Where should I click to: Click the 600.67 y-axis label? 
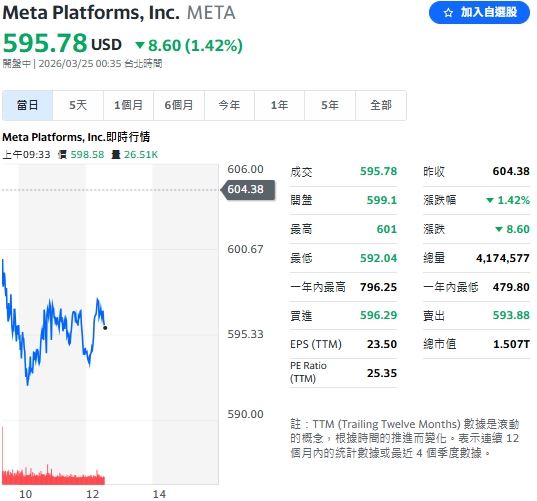[246, 249]
